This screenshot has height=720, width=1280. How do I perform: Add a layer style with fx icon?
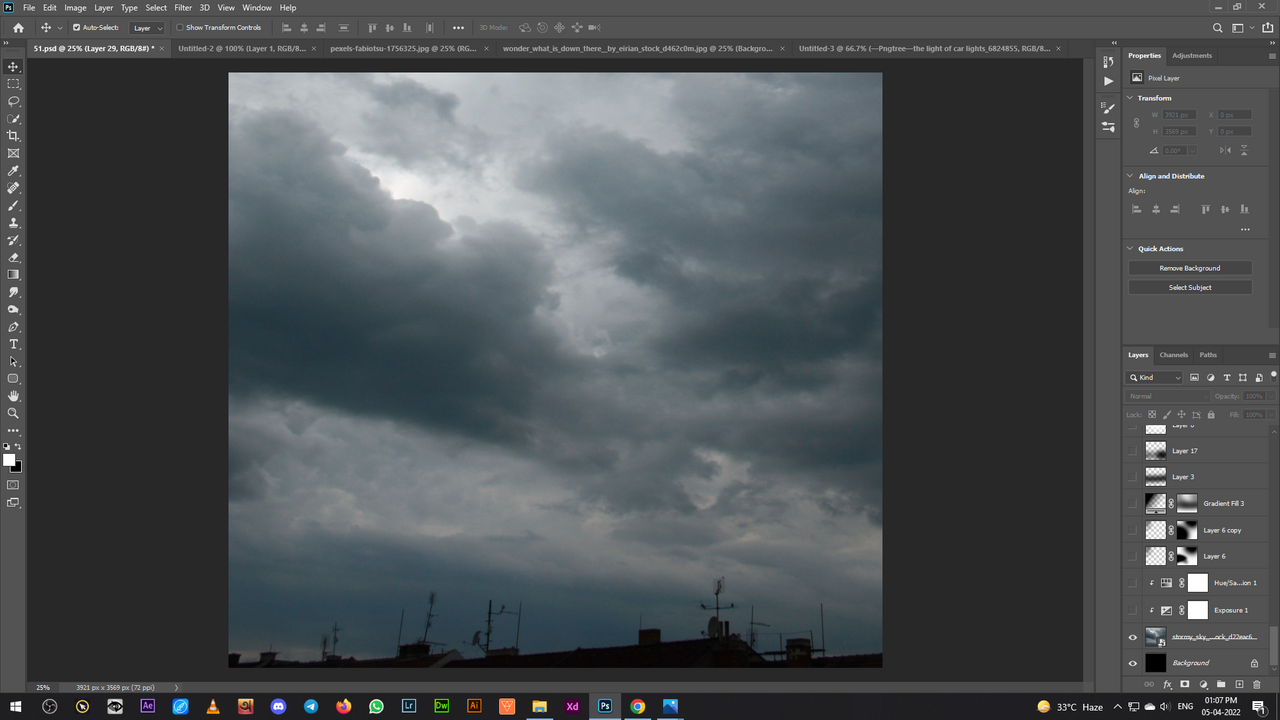[x=1167, y=684]
